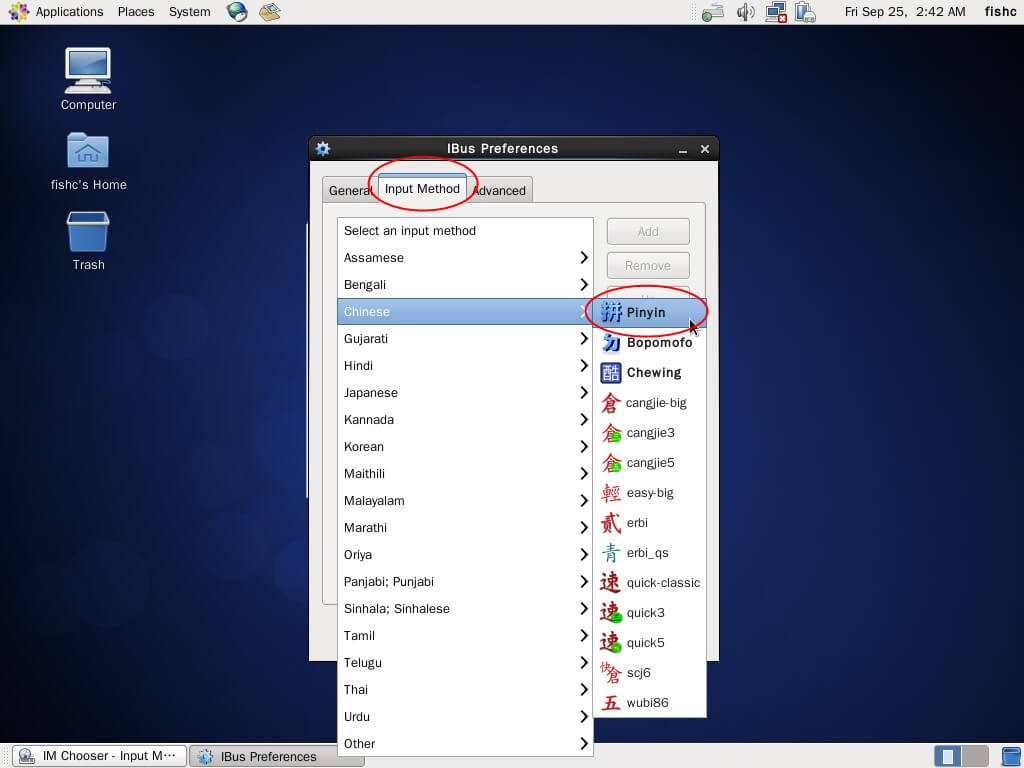Pick the Chewing input method icon
Image resolution: width=1024 pixels, height=768 pixels.
pyautogui.click(x=611, y=373)
